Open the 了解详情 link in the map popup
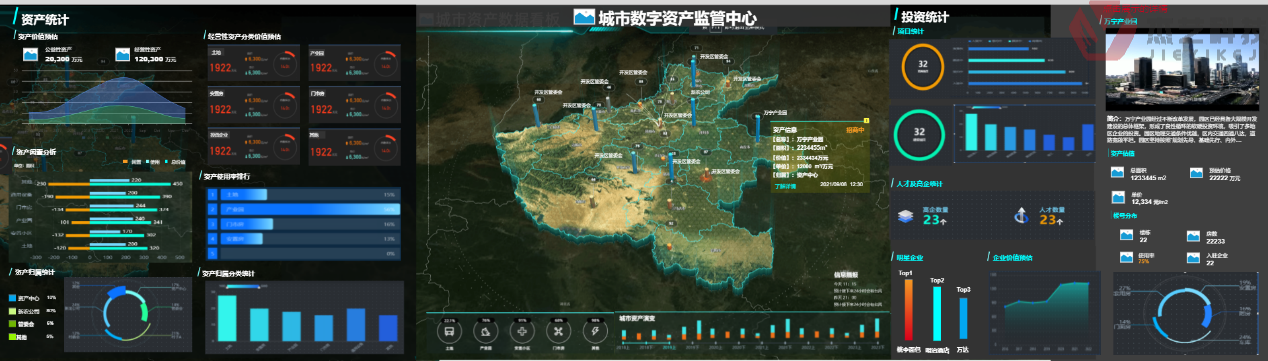The height and width of the screenshot is (361, 1268). click(786, 185)
